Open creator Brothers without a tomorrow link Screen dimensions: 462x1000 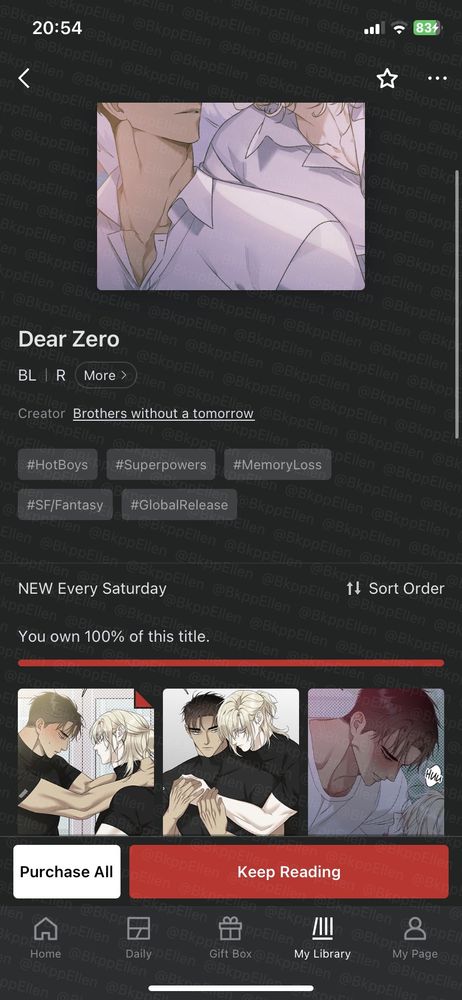point(163,413)
